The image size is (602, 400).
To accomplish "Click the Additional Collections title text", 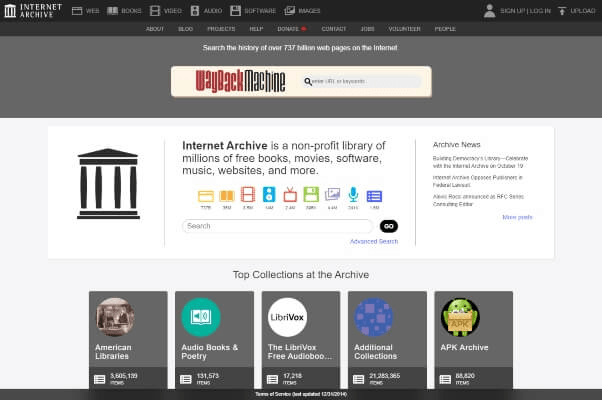I will pos(375,352).
